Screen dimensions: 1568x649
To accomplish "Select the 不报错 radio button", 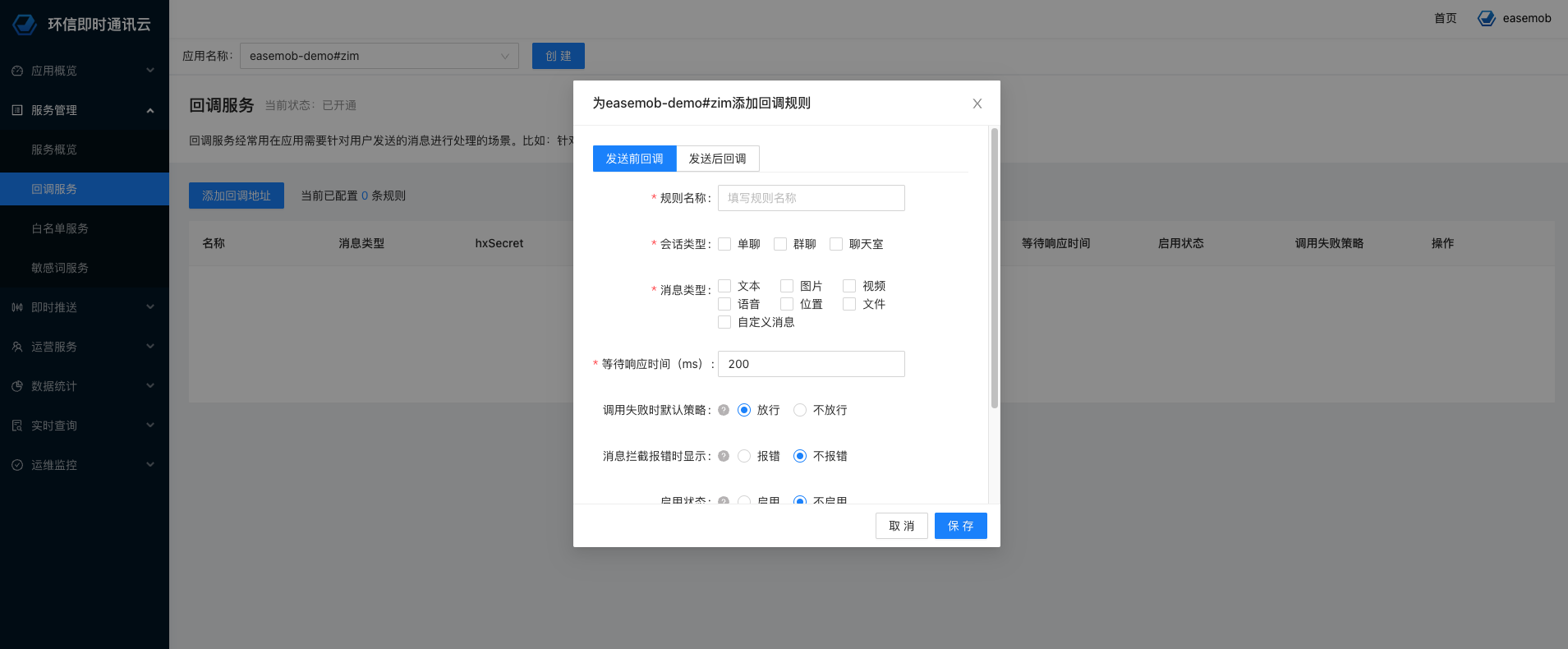I will coord(800,456).
